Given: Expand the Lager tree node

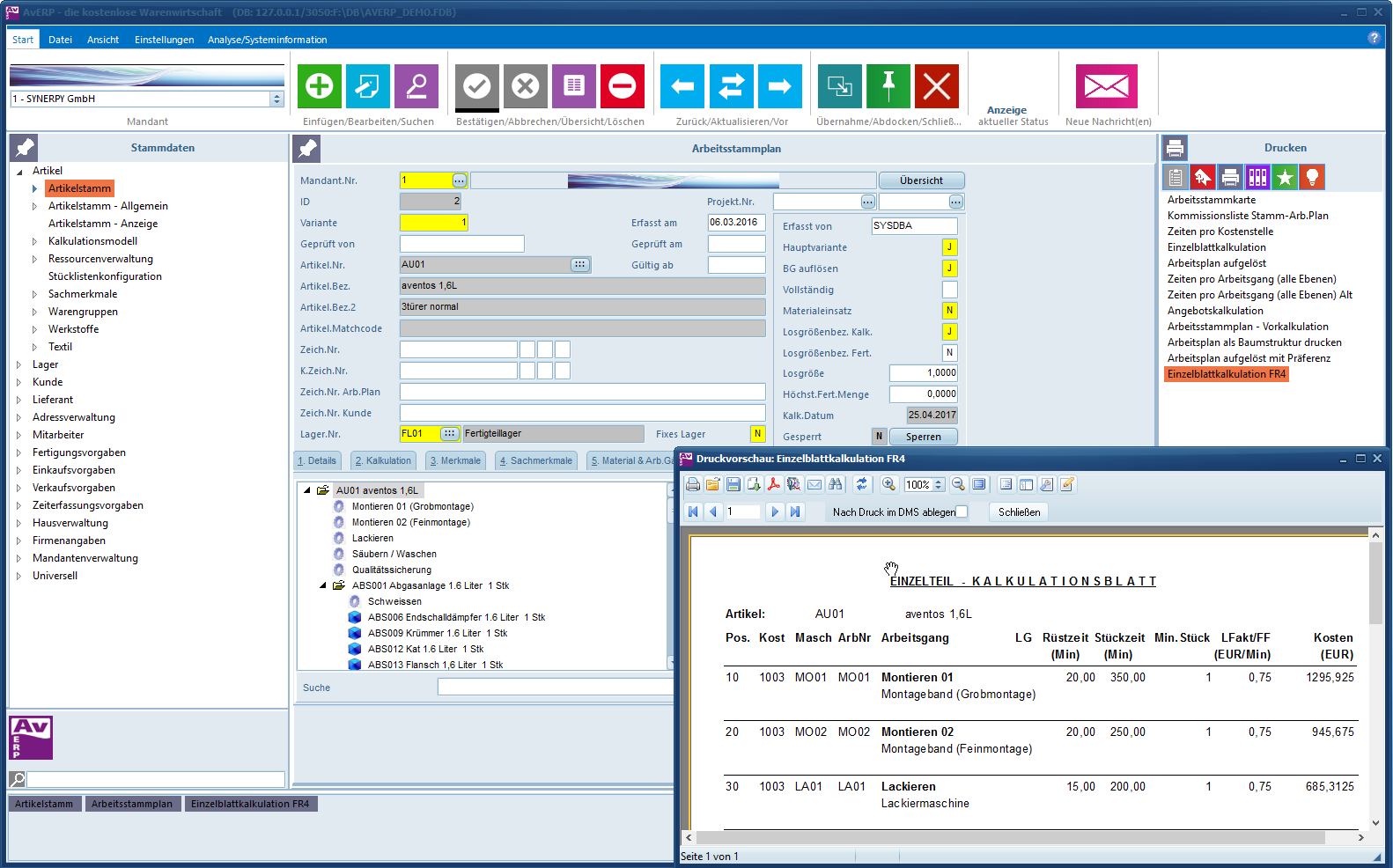Looking at the screenshot, I should point(19,364).
